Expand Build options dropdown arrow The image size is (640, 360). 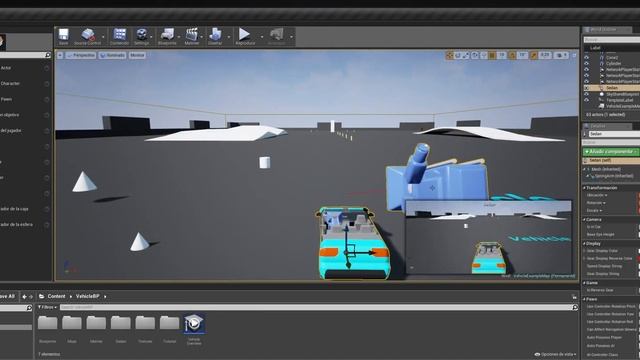click(x=228, y=37)
